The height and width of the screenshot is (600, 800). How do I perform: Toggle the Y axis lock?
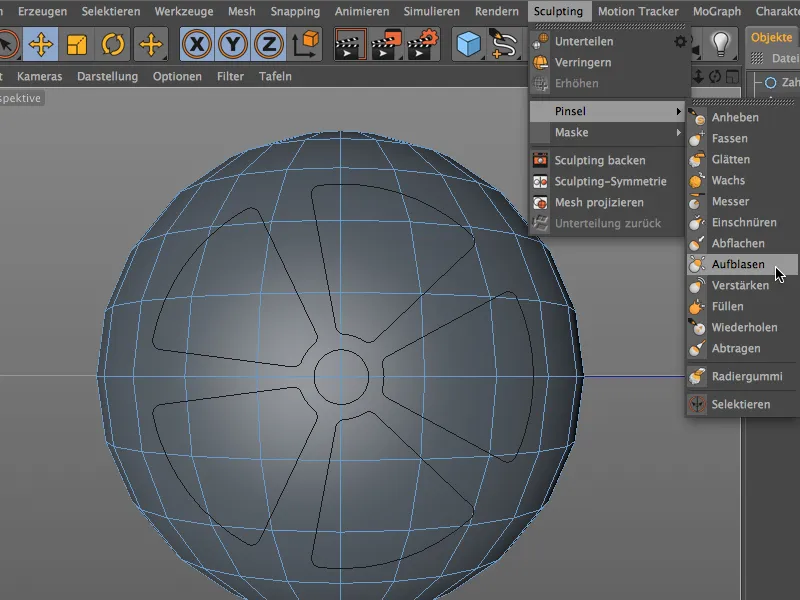[x=234, y=44]
